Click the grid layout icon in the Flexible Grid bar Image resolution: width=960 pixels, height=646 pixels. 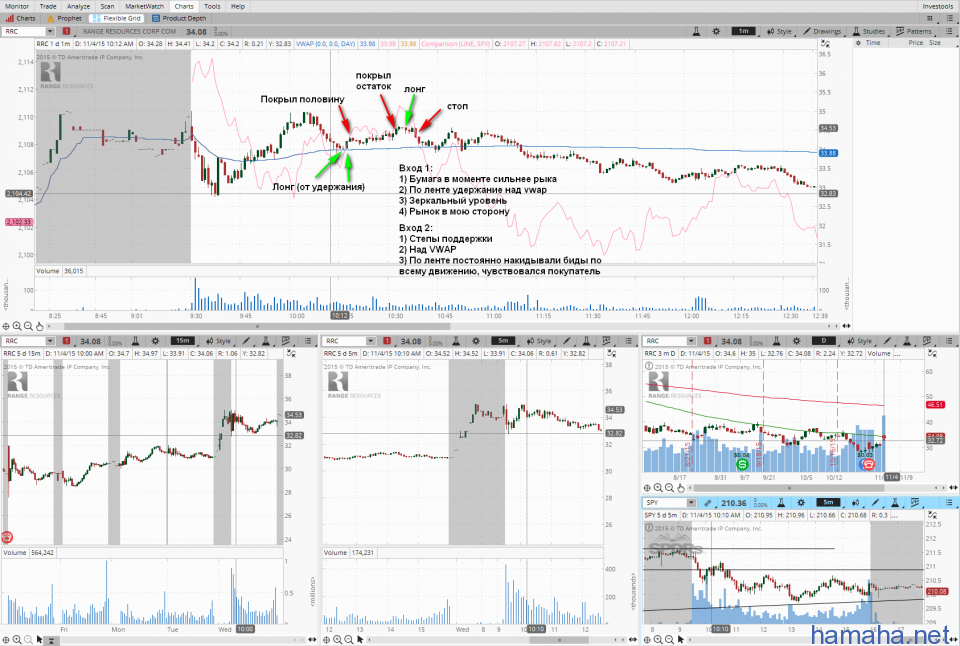tap(930, 18)
